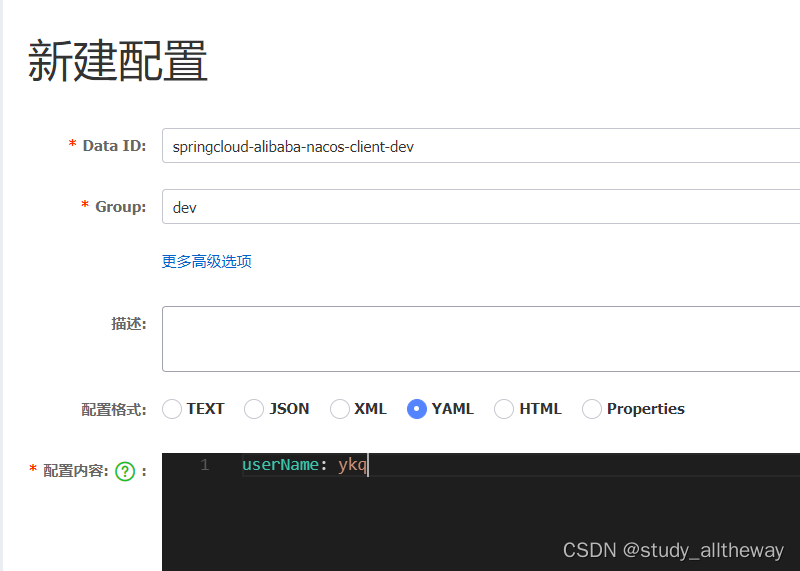Focus the Data ID input field
The image size is (800, 571).
pos(481,146)
